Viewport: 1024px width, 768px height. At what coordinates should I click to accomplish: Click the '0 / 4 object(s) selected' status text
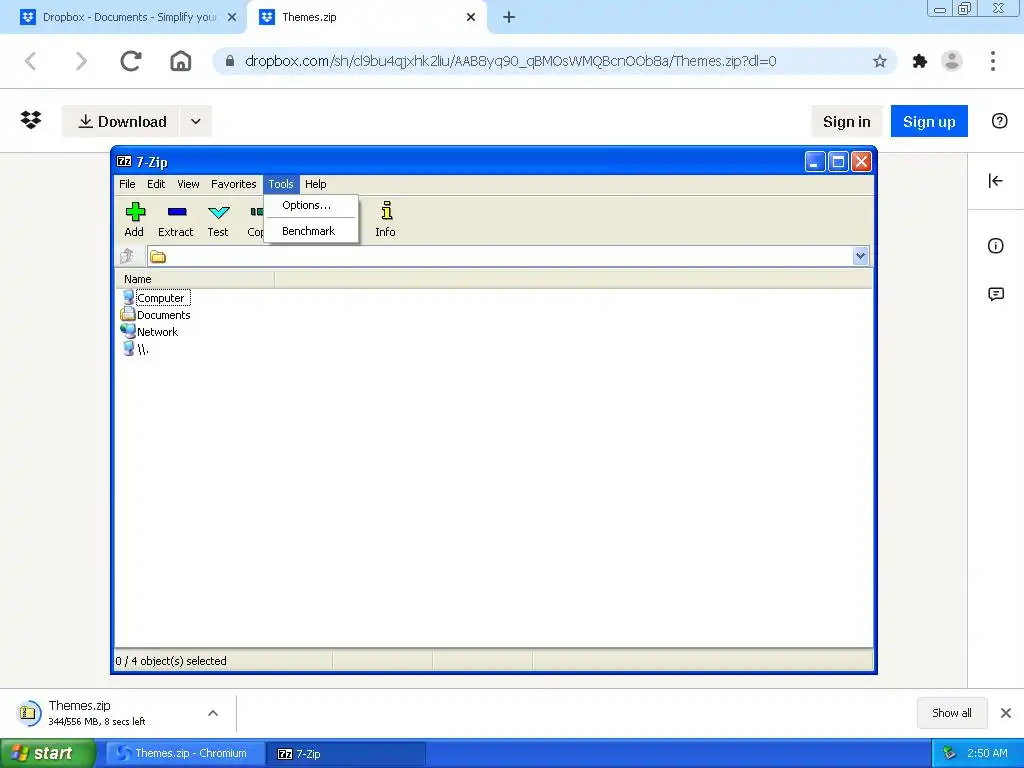click(171, 661)
